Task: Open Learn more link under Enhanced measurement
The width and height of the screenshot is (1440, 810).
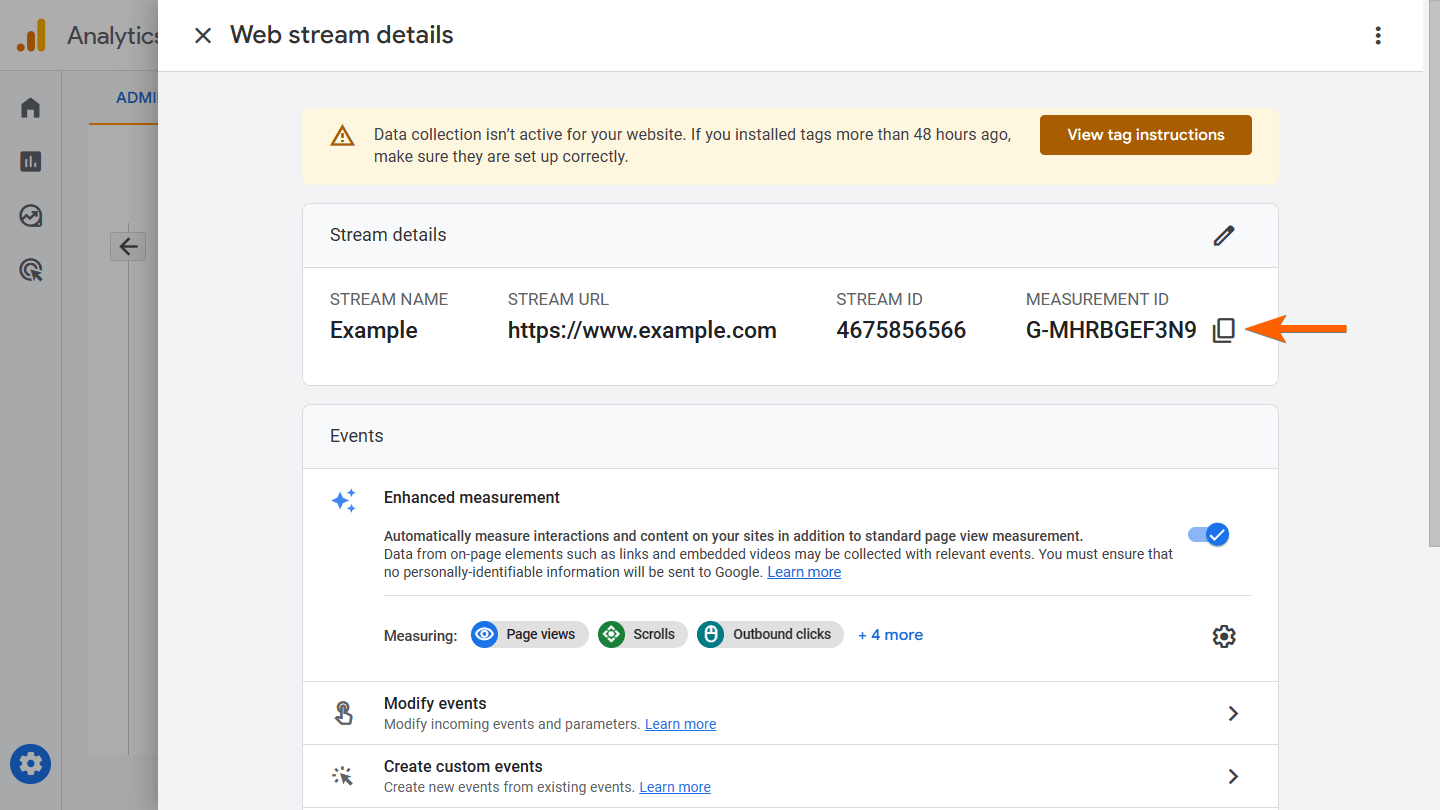Action: [804, 572]
